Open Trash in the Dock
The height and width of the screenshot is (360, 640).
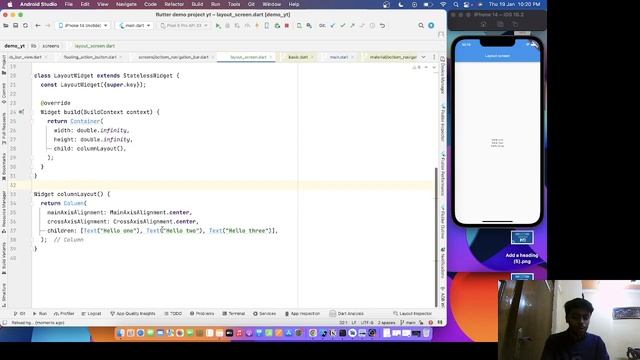click(426, 333)
